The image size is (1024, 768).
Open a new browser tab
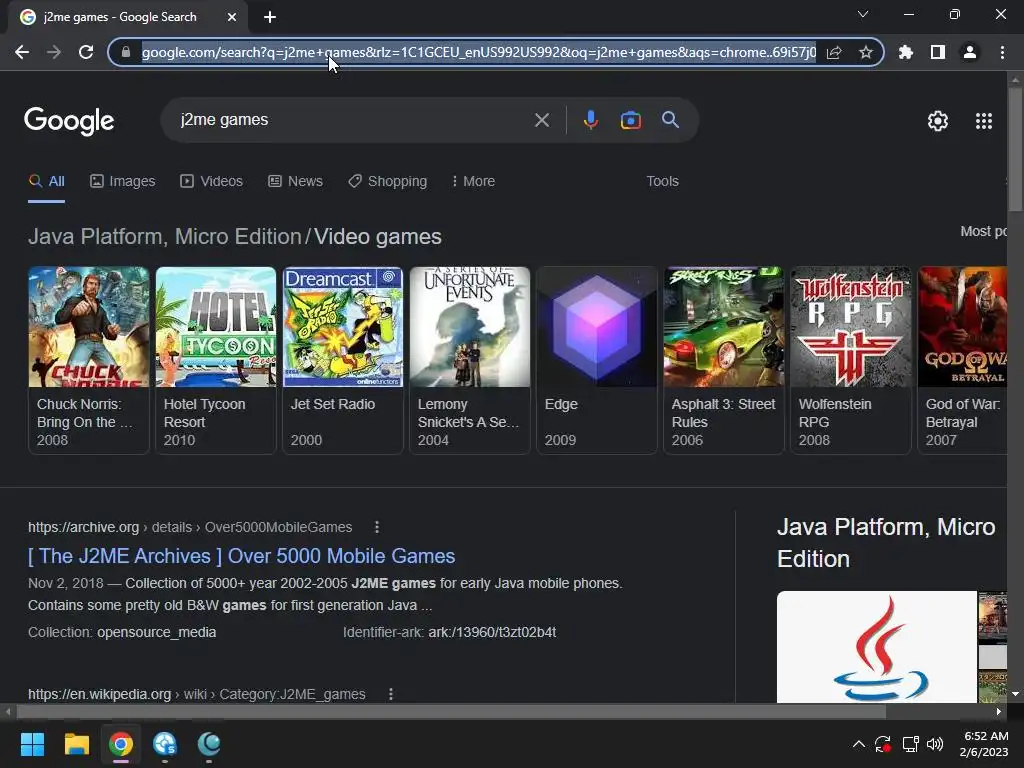coord(270,17)
